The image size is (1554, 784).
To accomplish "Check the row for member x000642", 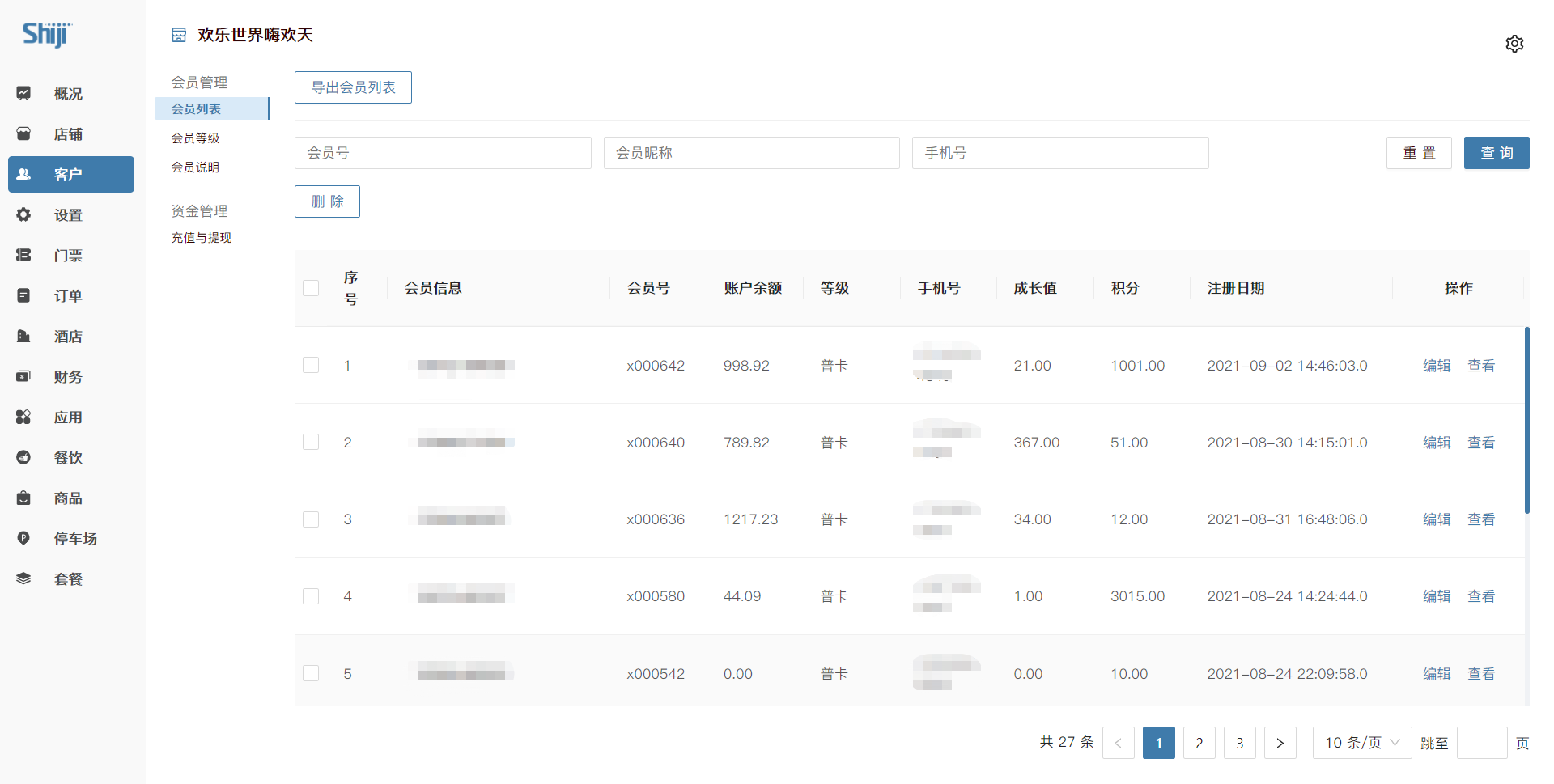I will pos(311,365).
